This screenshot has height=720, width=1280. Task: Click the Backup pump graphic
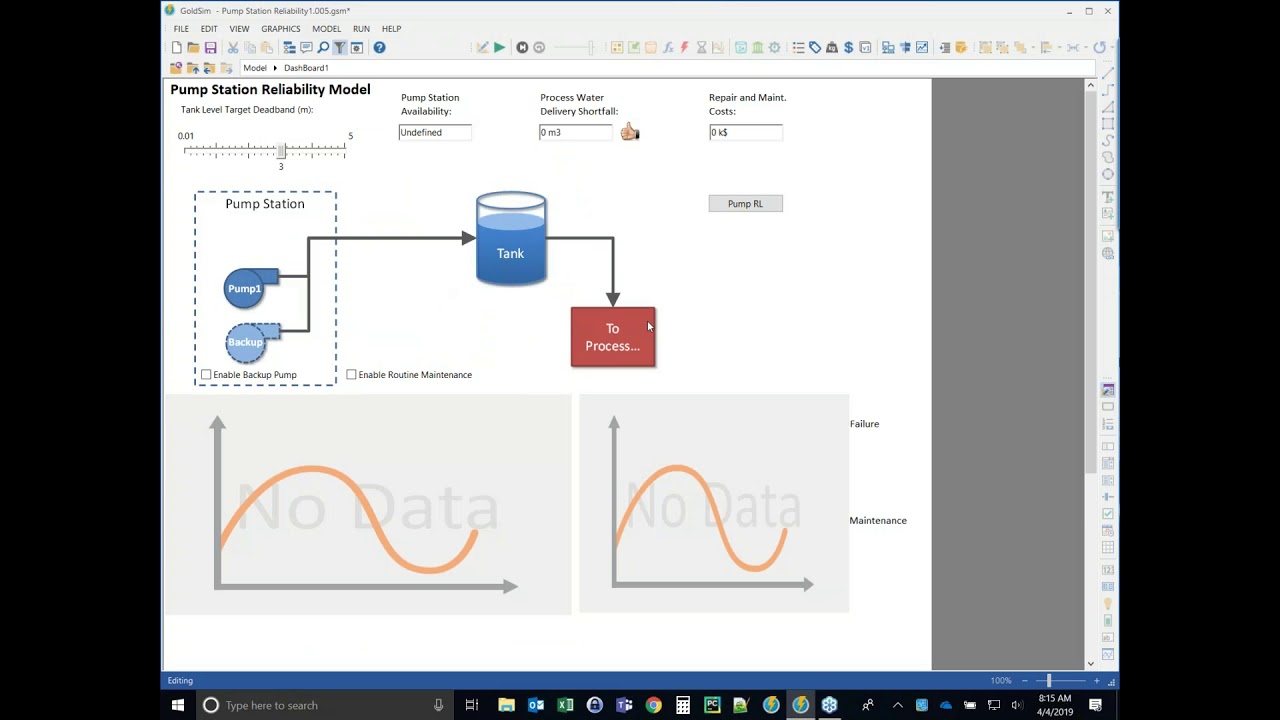250,342
